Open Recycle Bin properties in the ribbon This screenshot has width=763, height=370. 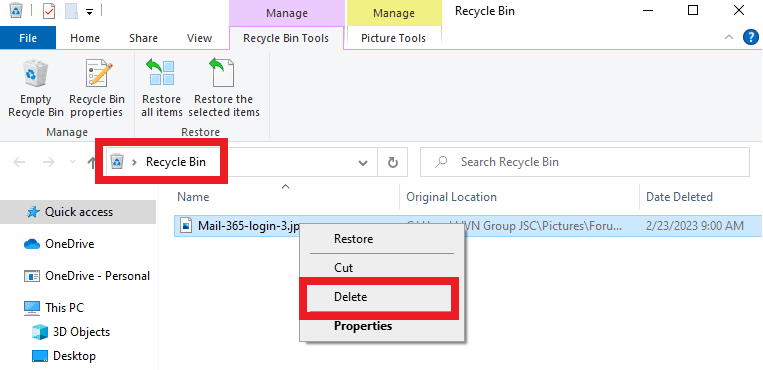[97, 88]
